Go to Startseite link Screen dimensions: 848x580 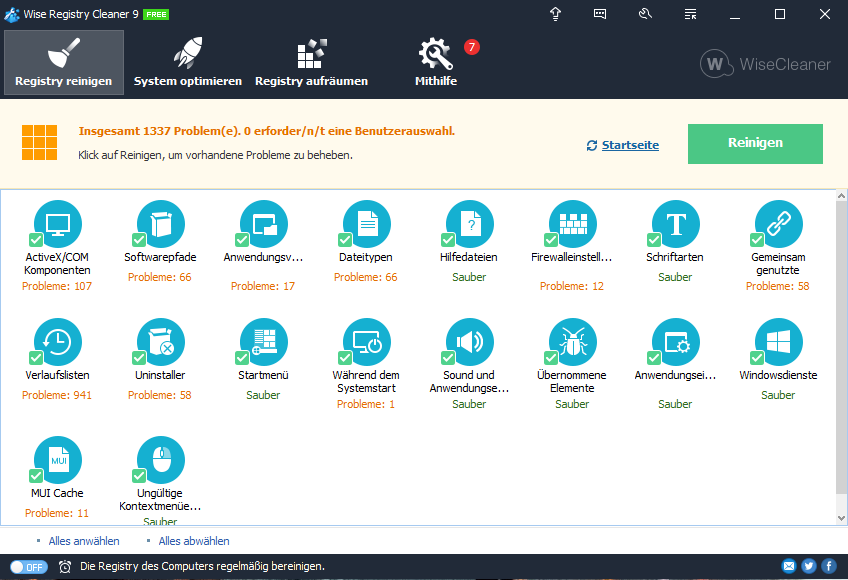coord(630,145)
